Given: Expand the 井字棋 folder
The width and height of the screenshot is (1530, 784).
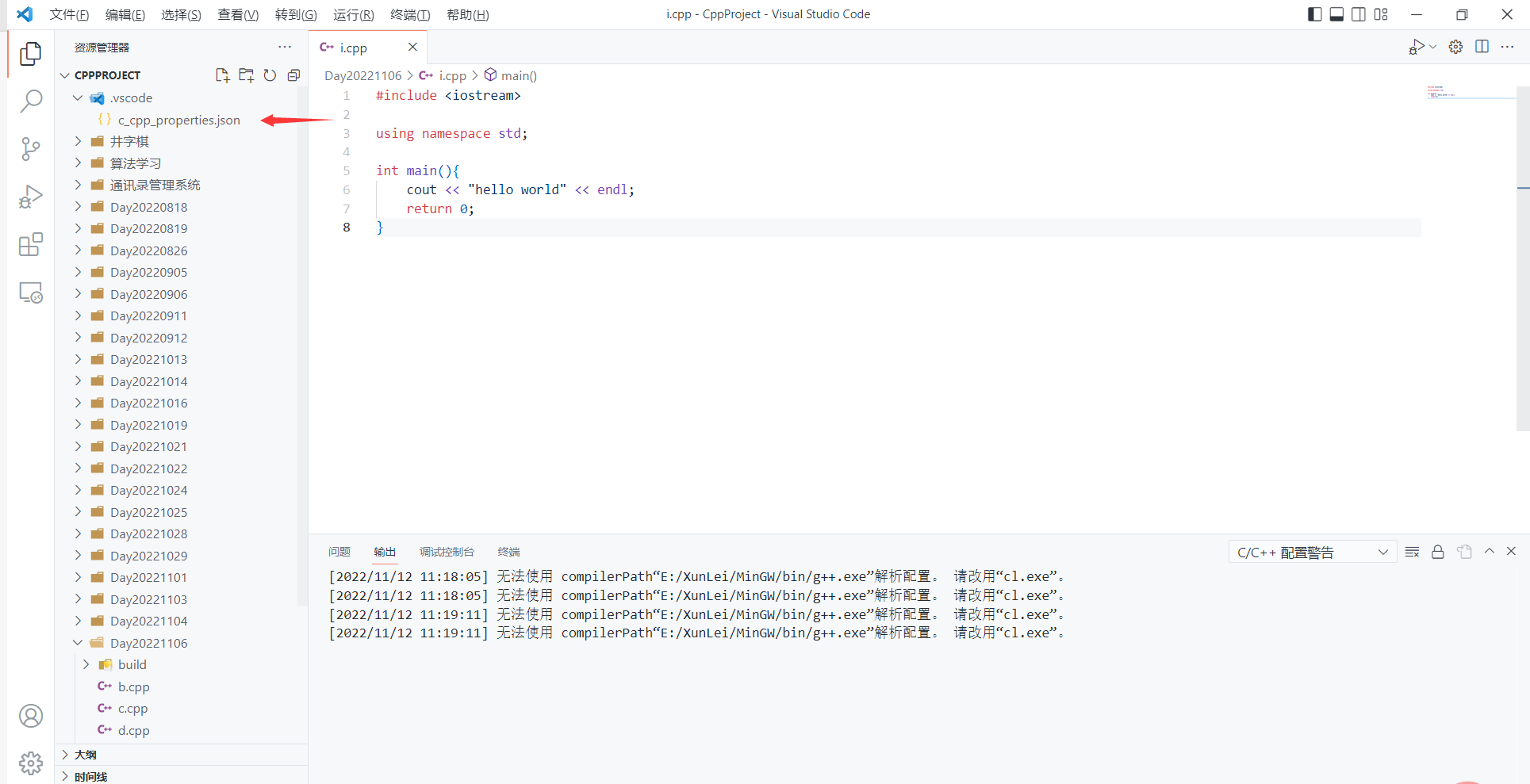Looking at the screenshot, I should (x=78, y=141).
